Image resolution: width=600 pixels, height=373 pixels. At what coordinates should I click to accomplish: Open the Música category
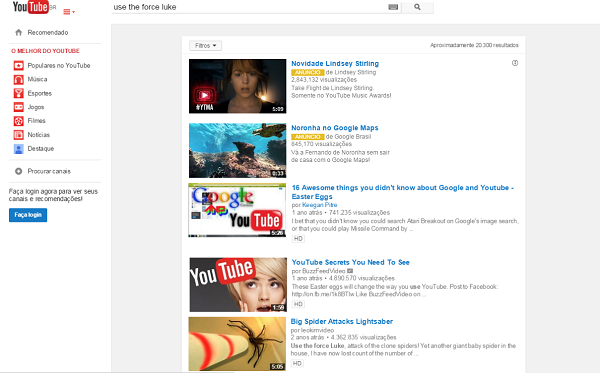point(38,79)
